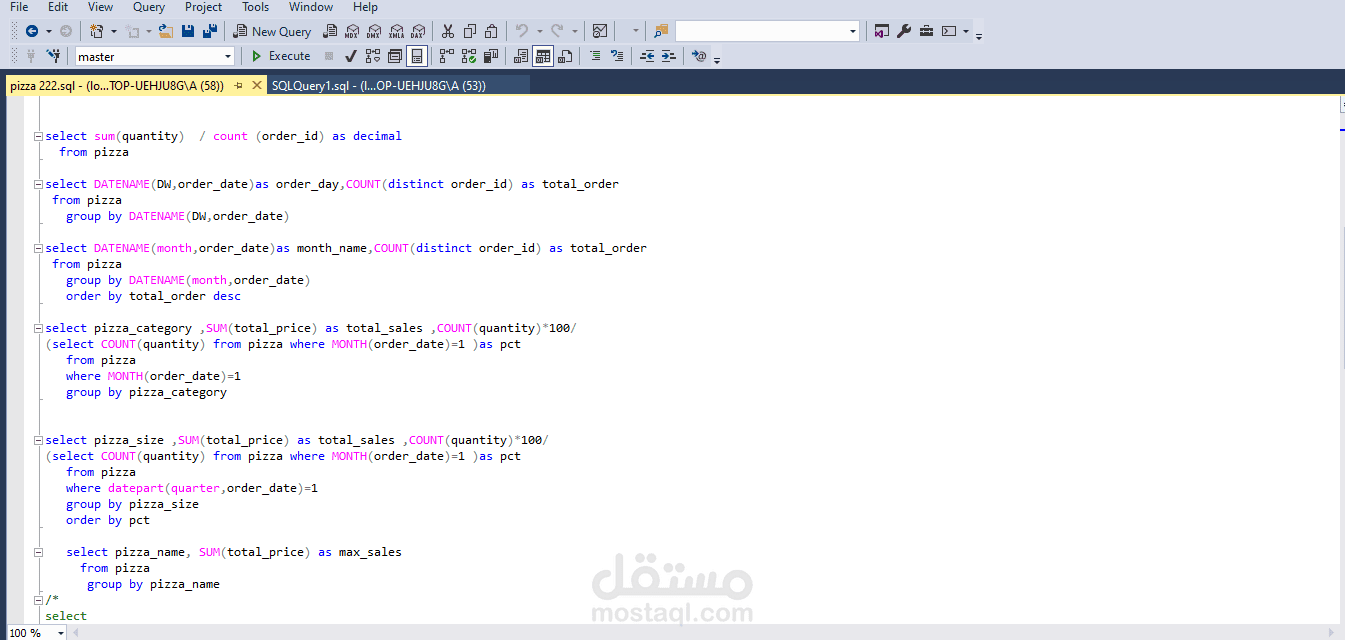This screenshot has width=1345, height=640.
Task: Click the Connect plug icon
Action: click(31, 56)
